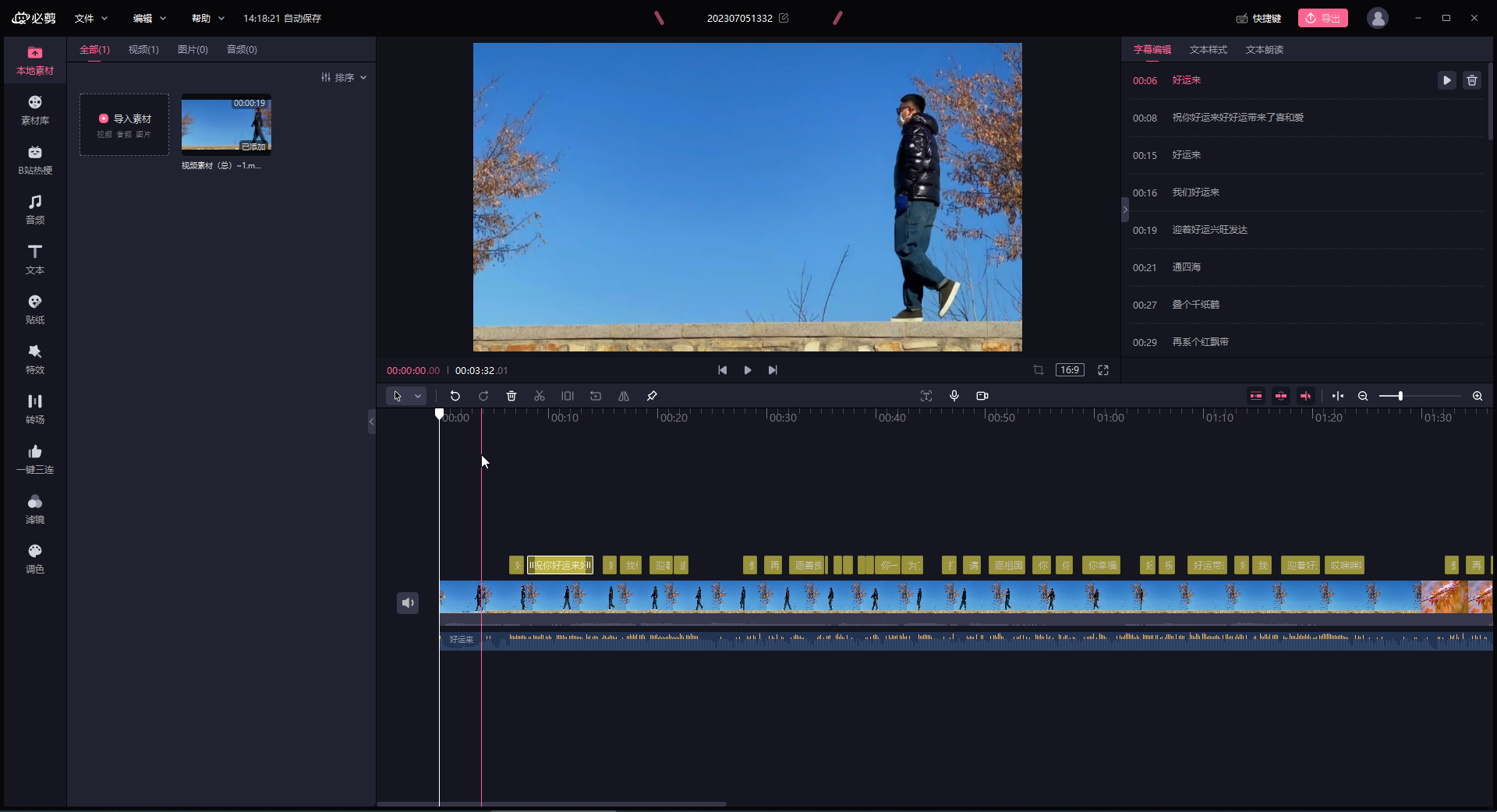Open the 转场 transitions panel
The width and height of the screenshot is (1497, 812).
(x=35, y=409)
